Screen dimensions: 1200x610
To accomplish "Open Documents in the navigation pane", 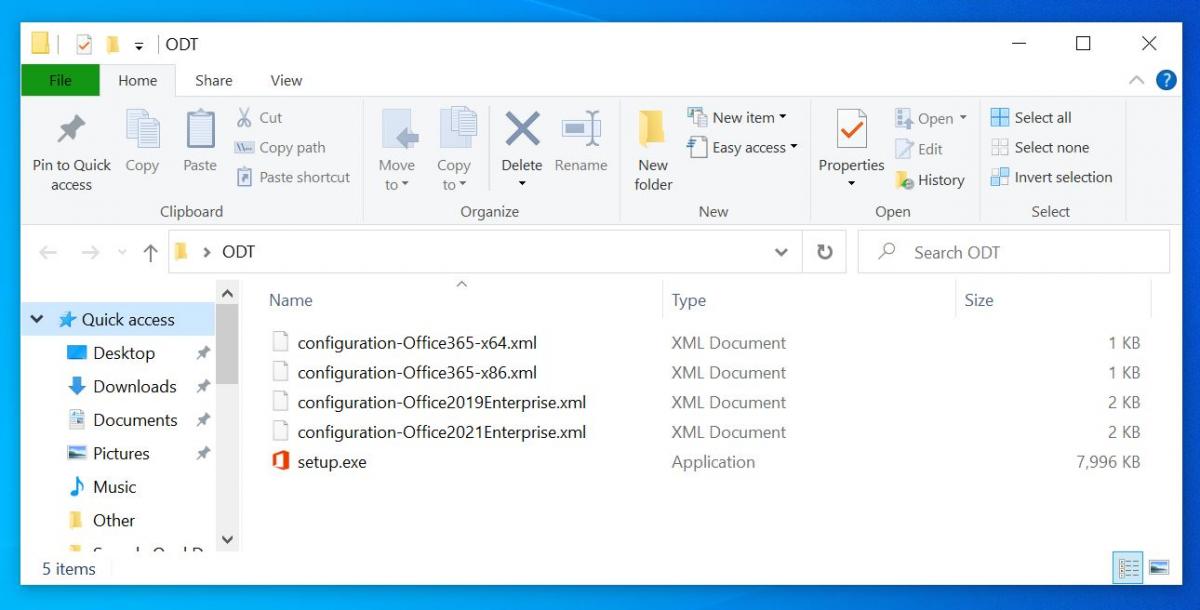I will coord(135,420).
